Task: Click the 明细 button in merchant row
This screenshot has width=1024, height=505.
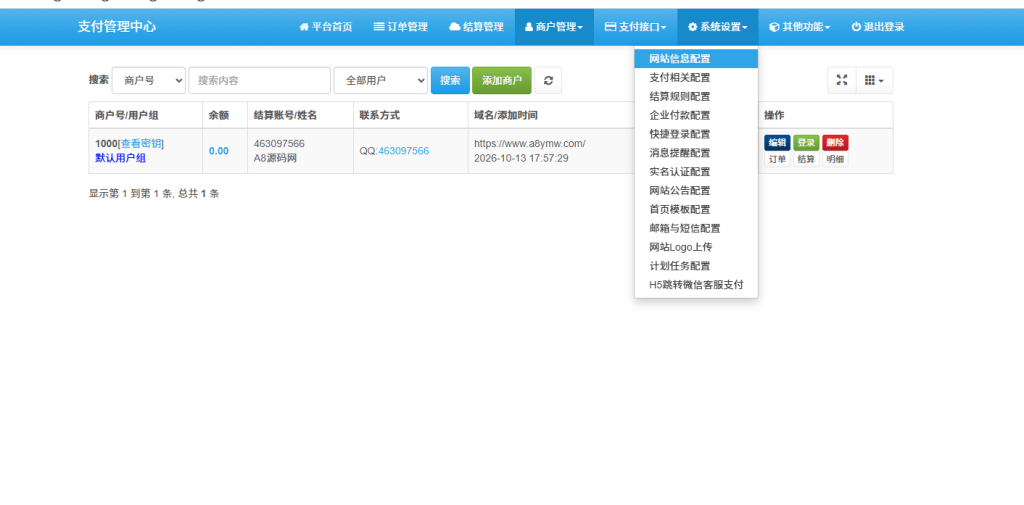Action: [x=835, y=159]
